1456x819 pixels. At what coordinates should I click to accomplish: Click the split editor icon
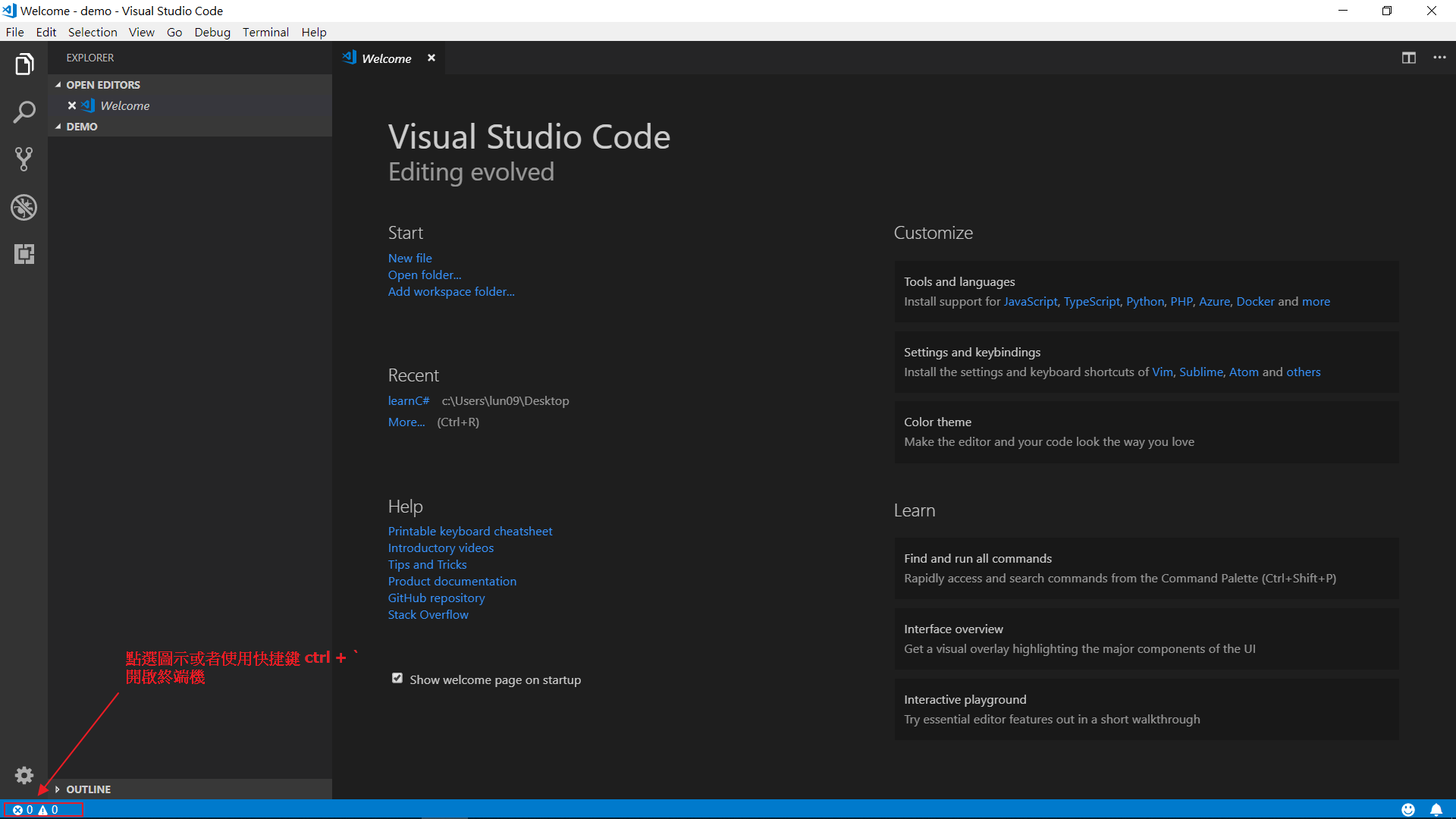(1409, 58)
